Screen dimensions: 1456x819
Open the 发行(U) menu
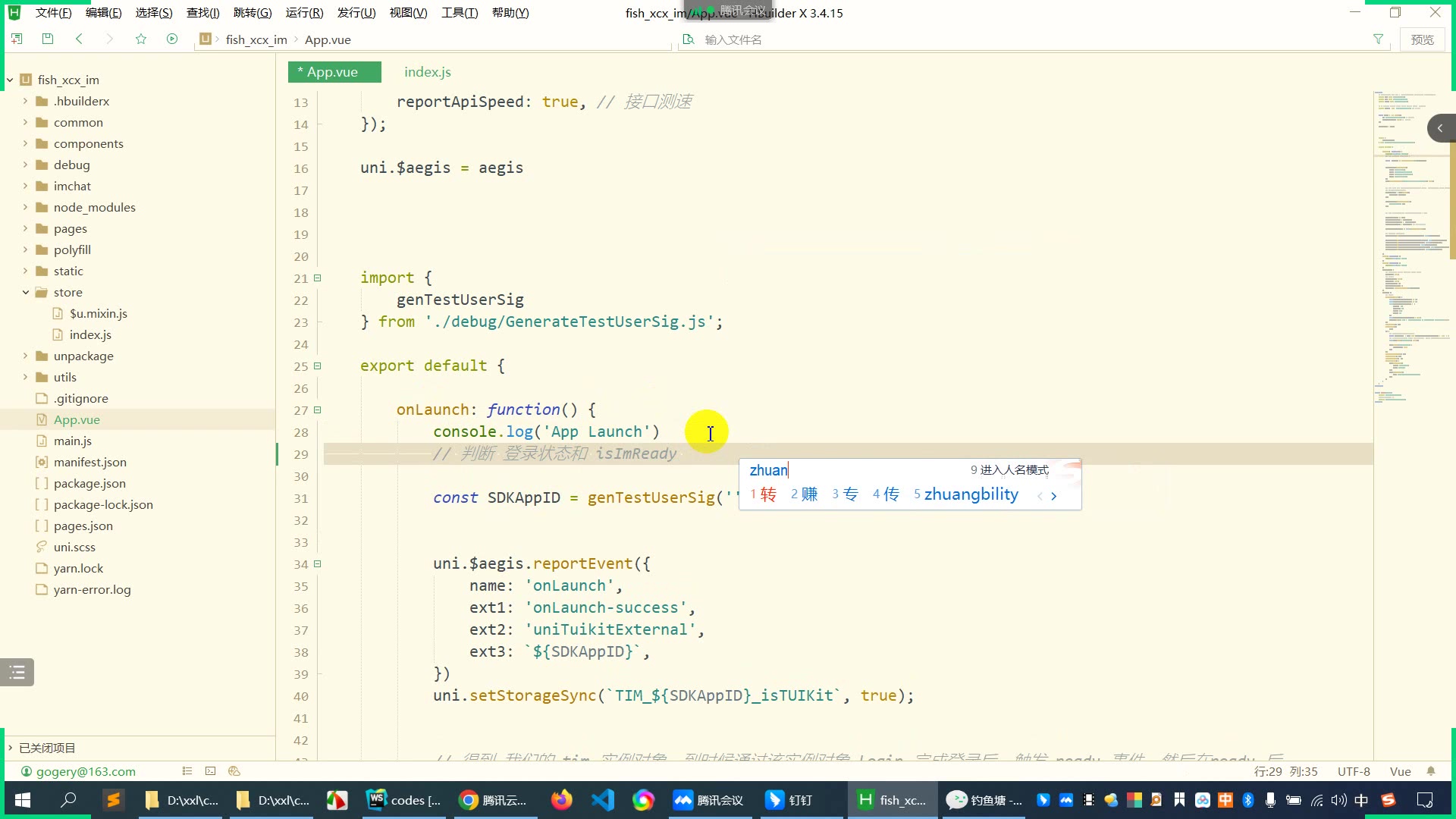pos(356,13)
